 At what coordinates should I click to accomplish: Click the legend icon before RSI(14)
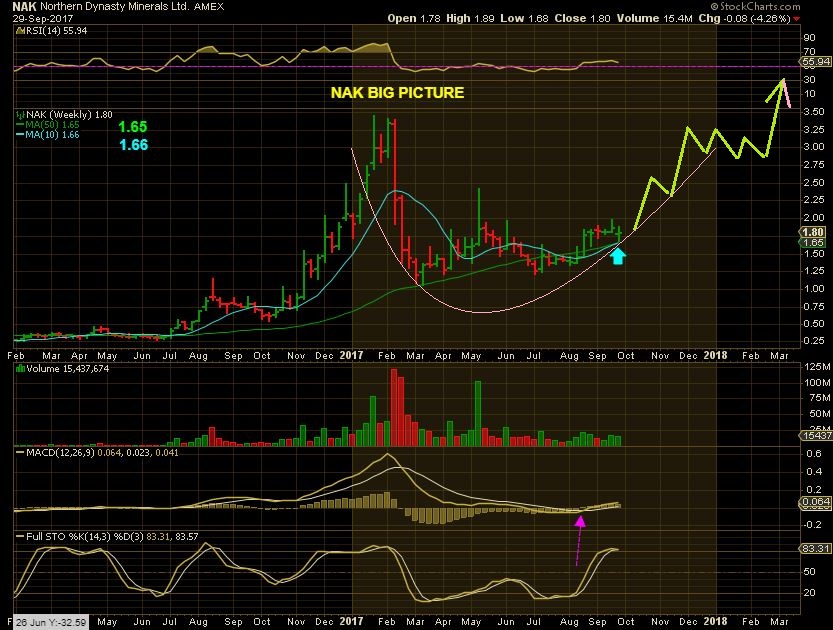[20, 31]
